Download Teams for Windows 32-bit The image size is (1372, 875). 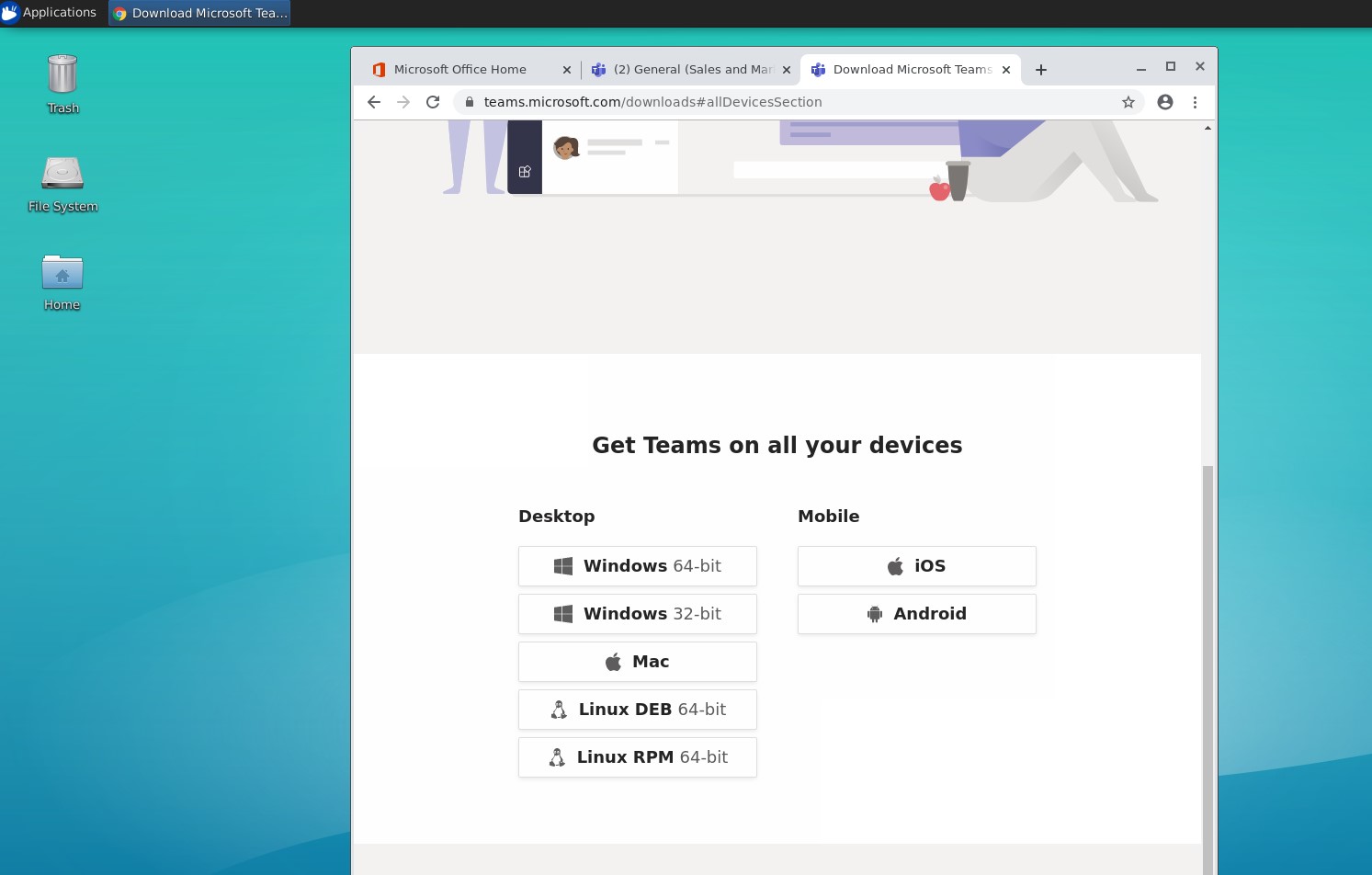click(637, 613)
